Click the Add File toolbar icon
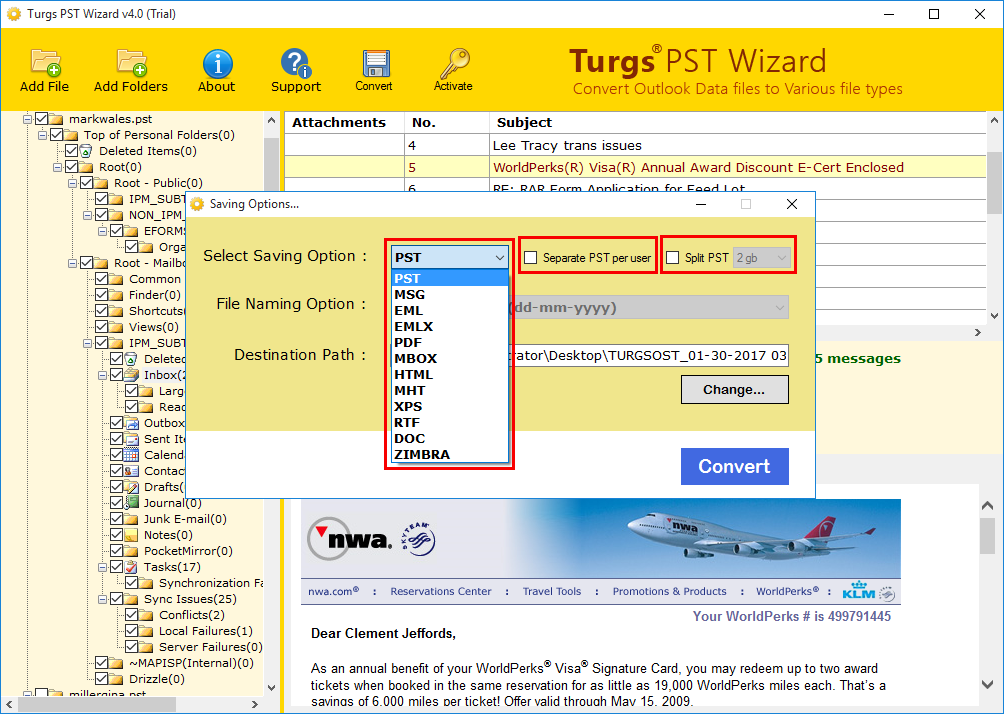Viewport: 1004px width, 714px height. click(45, 63)
